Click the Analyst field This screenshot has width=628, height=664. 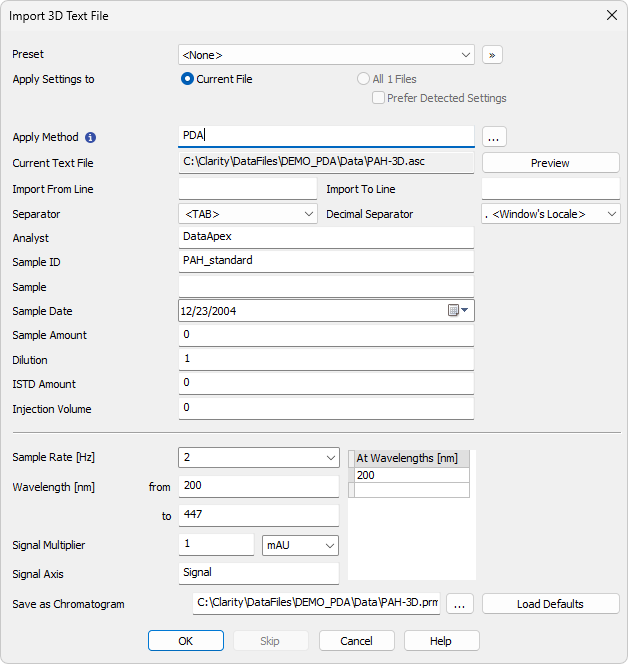[326, 238]
